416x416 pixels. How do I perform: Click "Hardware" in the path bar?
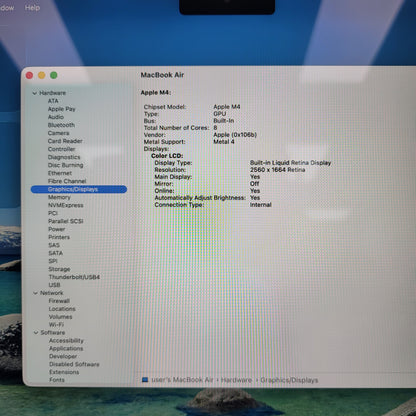click(x=236, y=380)
